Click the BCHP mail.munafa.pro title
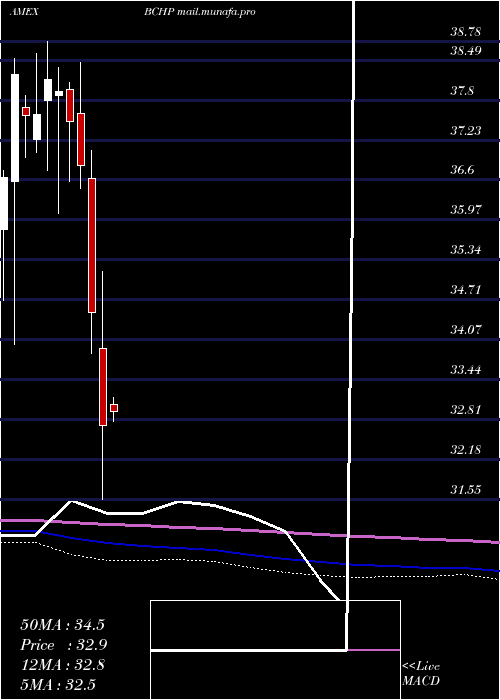Image resolution: width=500 pixels, height=700 pixels. pyautogui.click(x=200, y=12)
